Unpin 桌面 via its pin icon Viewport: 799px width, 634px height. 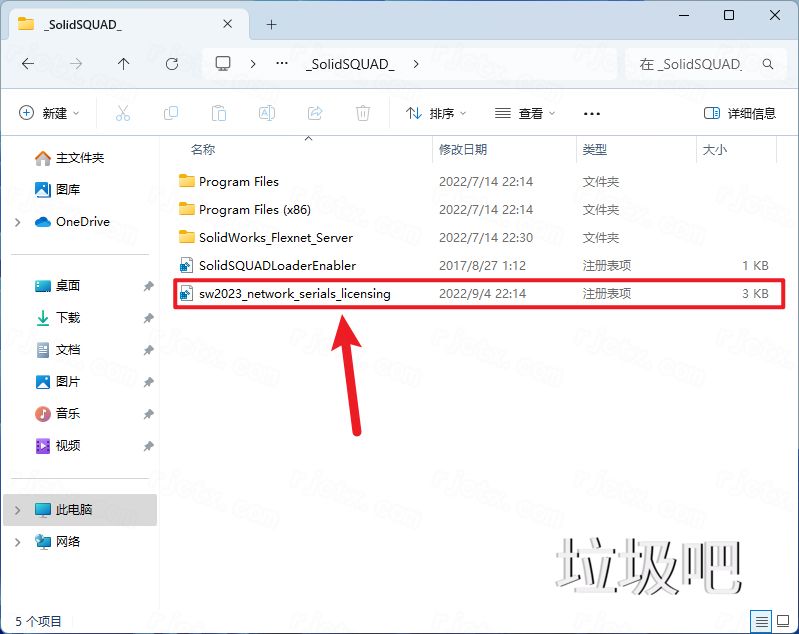[148, 286]
